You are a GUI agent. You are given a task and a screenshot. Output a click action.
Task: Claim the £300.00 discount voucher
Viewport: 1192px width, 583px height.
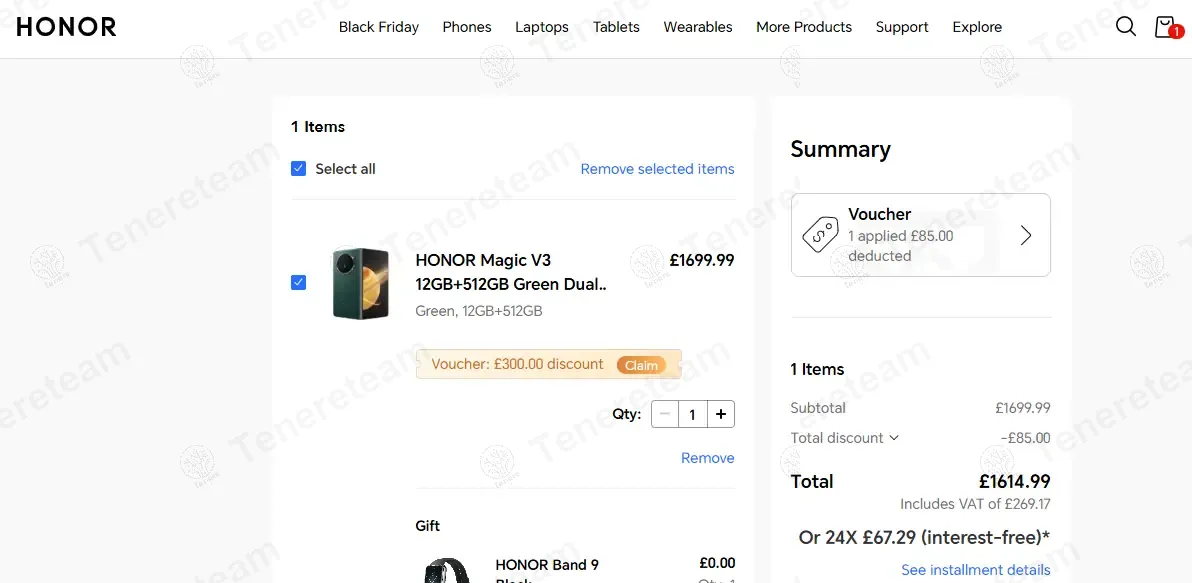pyautogui.click(x=641, y=365)
